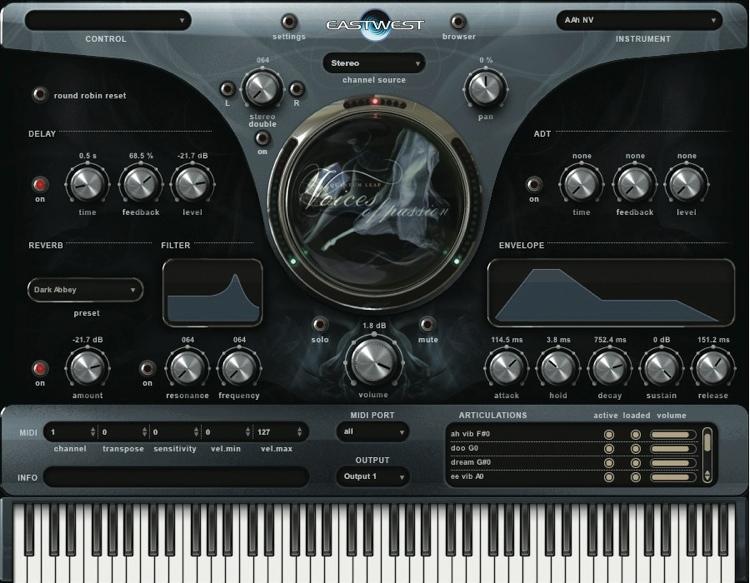Enable the ADT effect
750x583 pixels.
click(x=534, y=184)
